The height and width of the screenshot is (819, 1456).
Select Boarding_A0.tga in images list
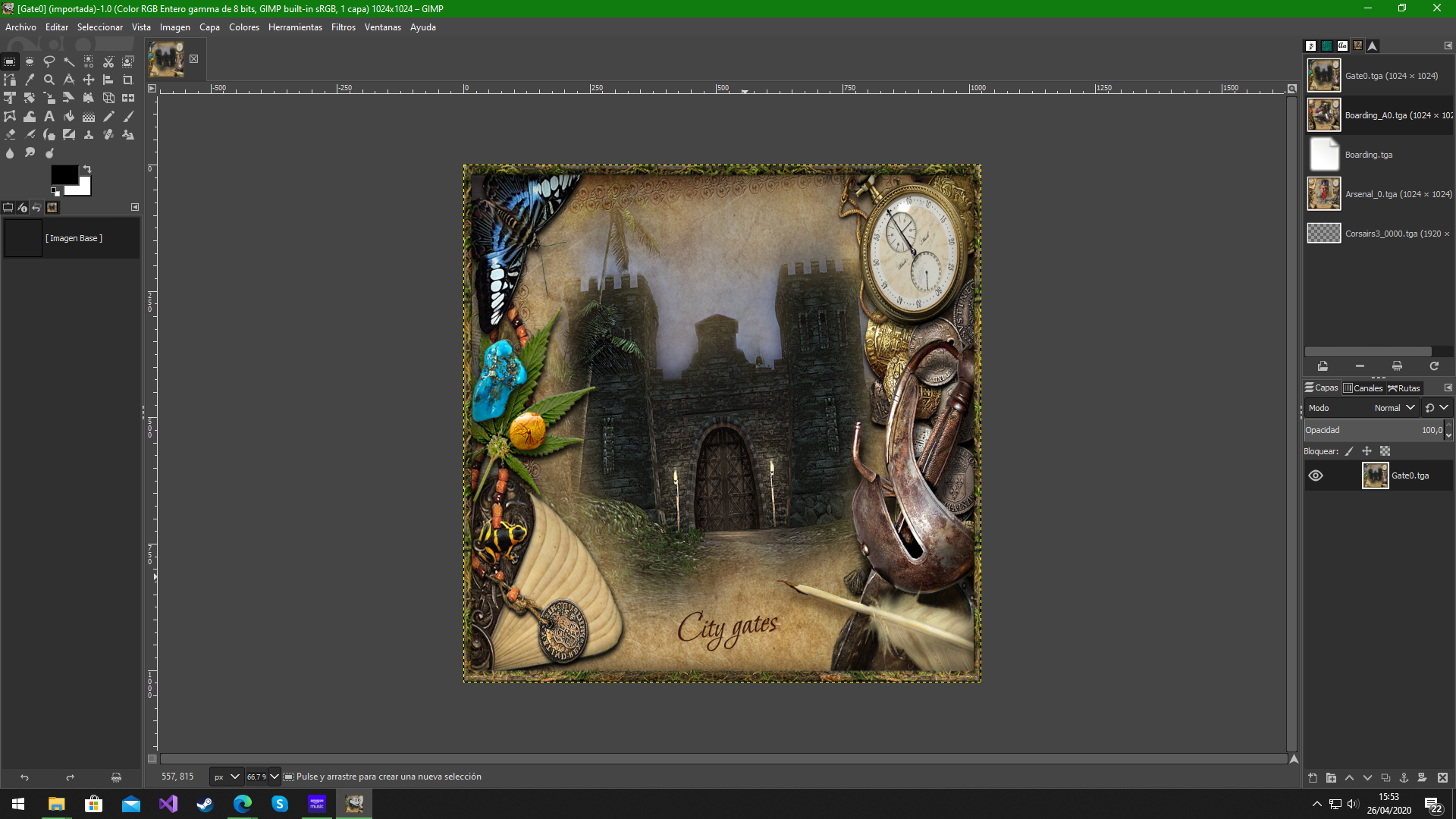pyautogui.click(x=1379, y=115)
